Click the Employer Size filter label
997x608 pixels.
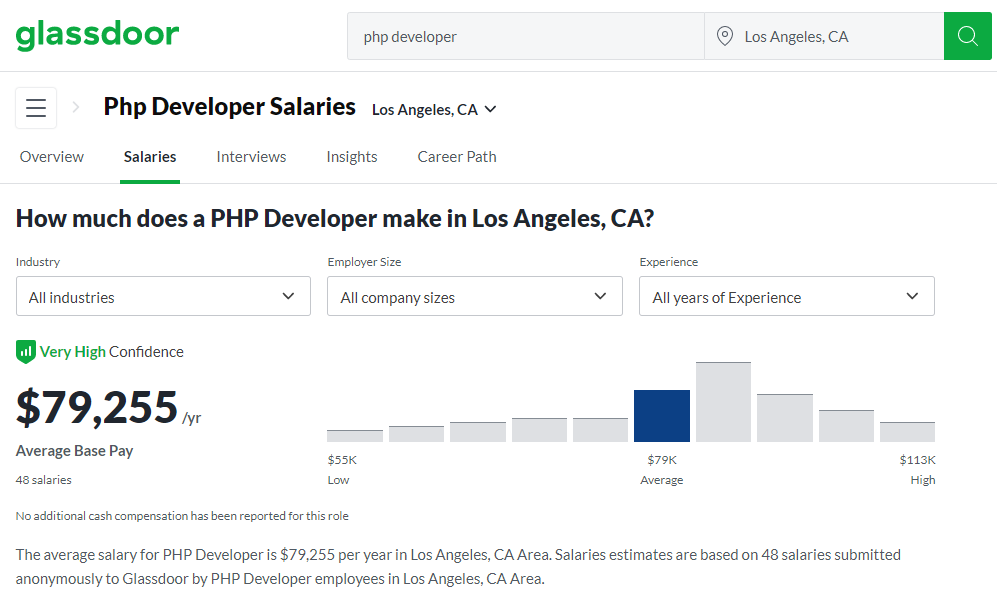[364, 262]
